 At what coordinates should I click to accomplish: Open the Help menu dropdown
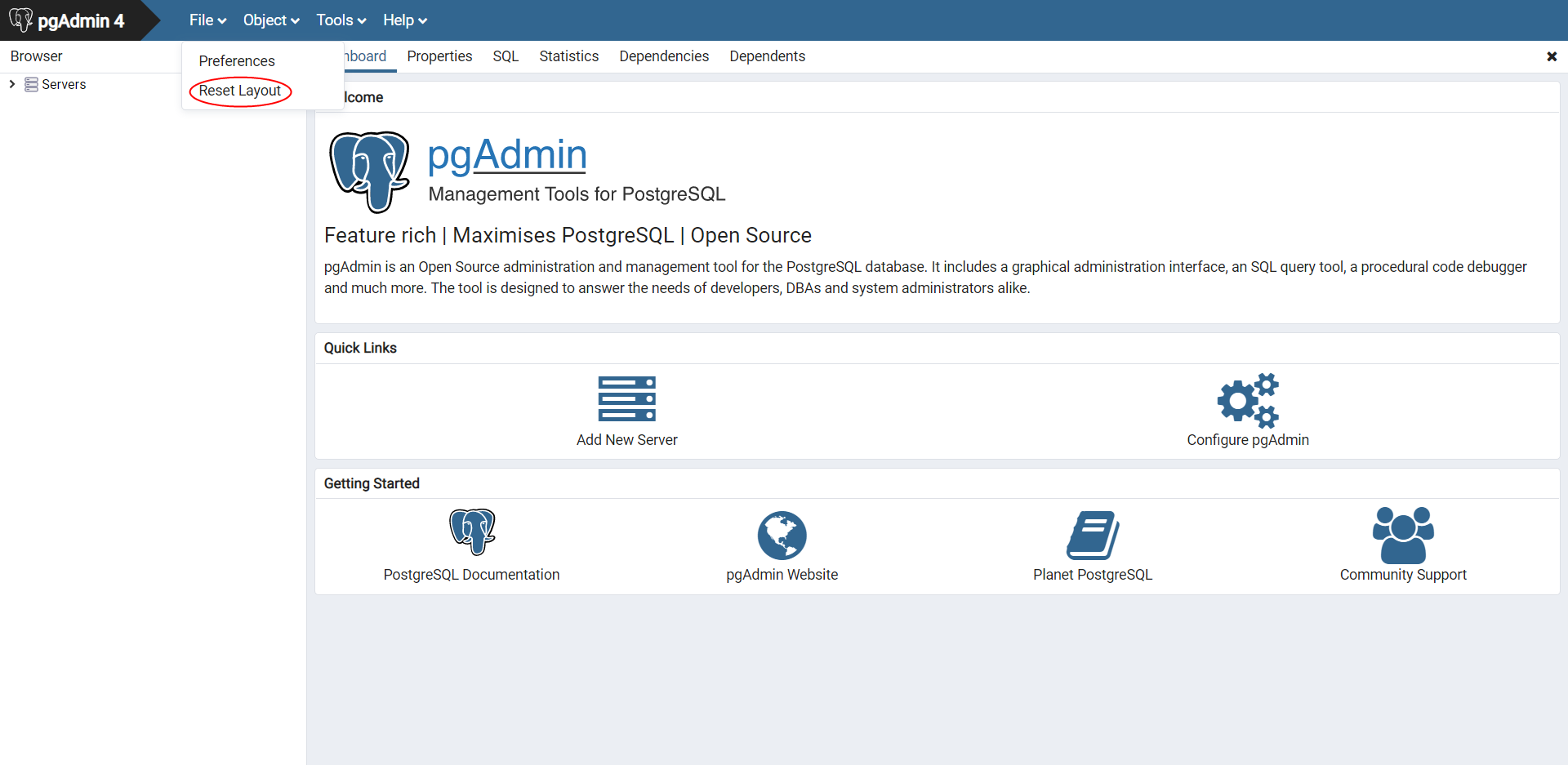point(405,20)
